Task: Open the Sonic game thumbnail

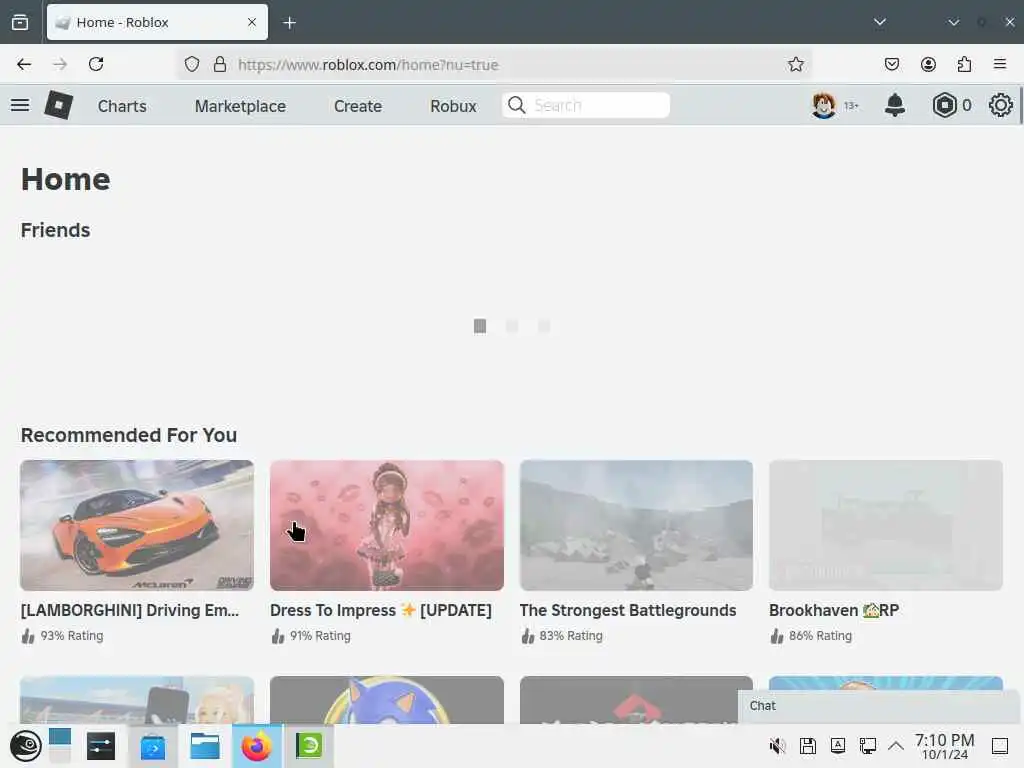Action: coord(387,699)
